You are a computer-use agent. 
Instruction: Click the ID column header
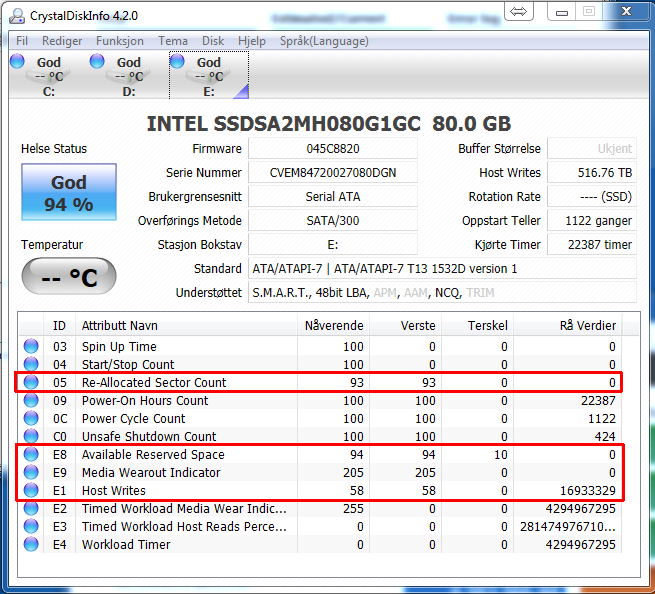(59, 325)
